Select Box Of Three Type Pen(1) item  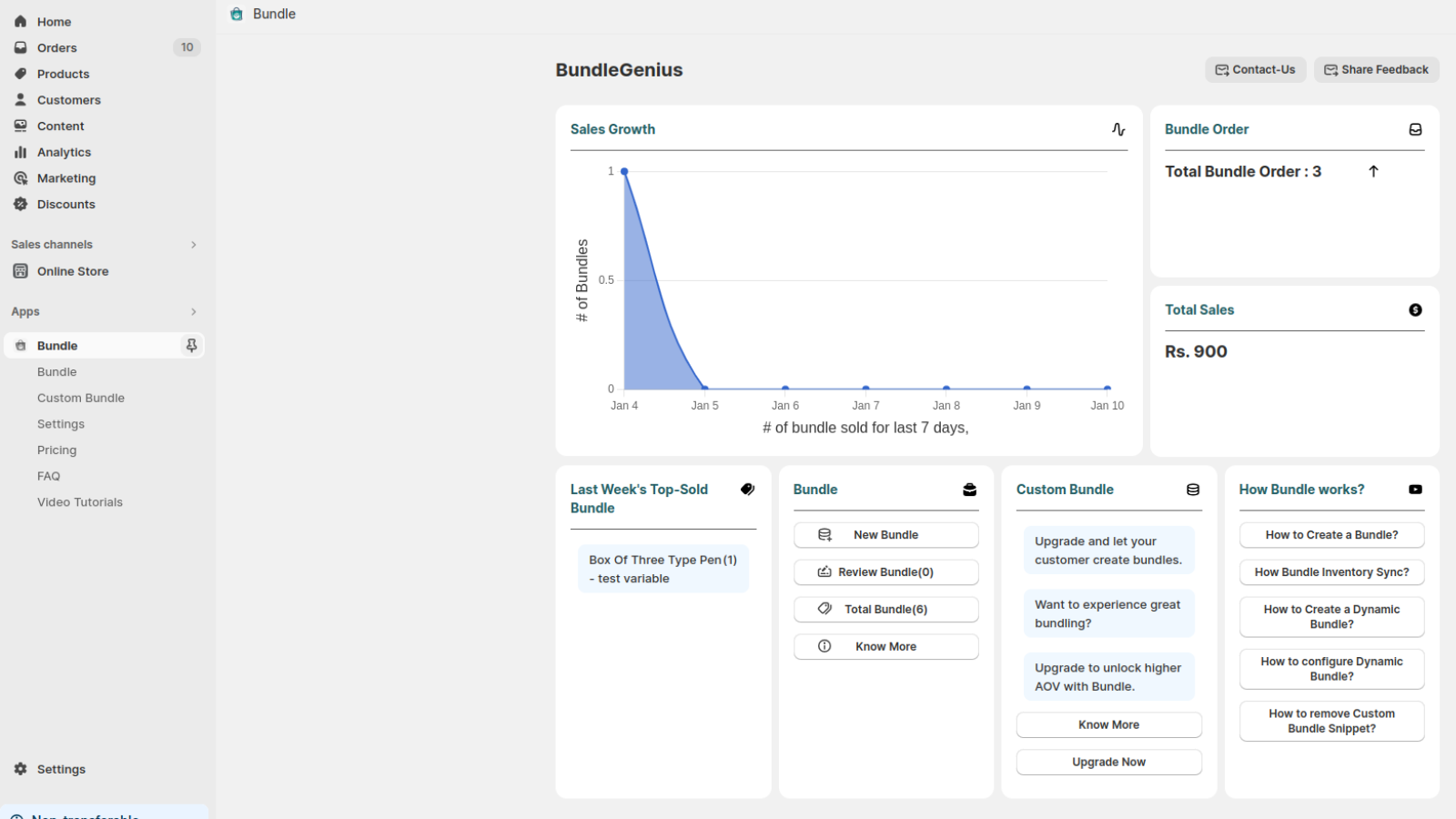pos(663,570)
